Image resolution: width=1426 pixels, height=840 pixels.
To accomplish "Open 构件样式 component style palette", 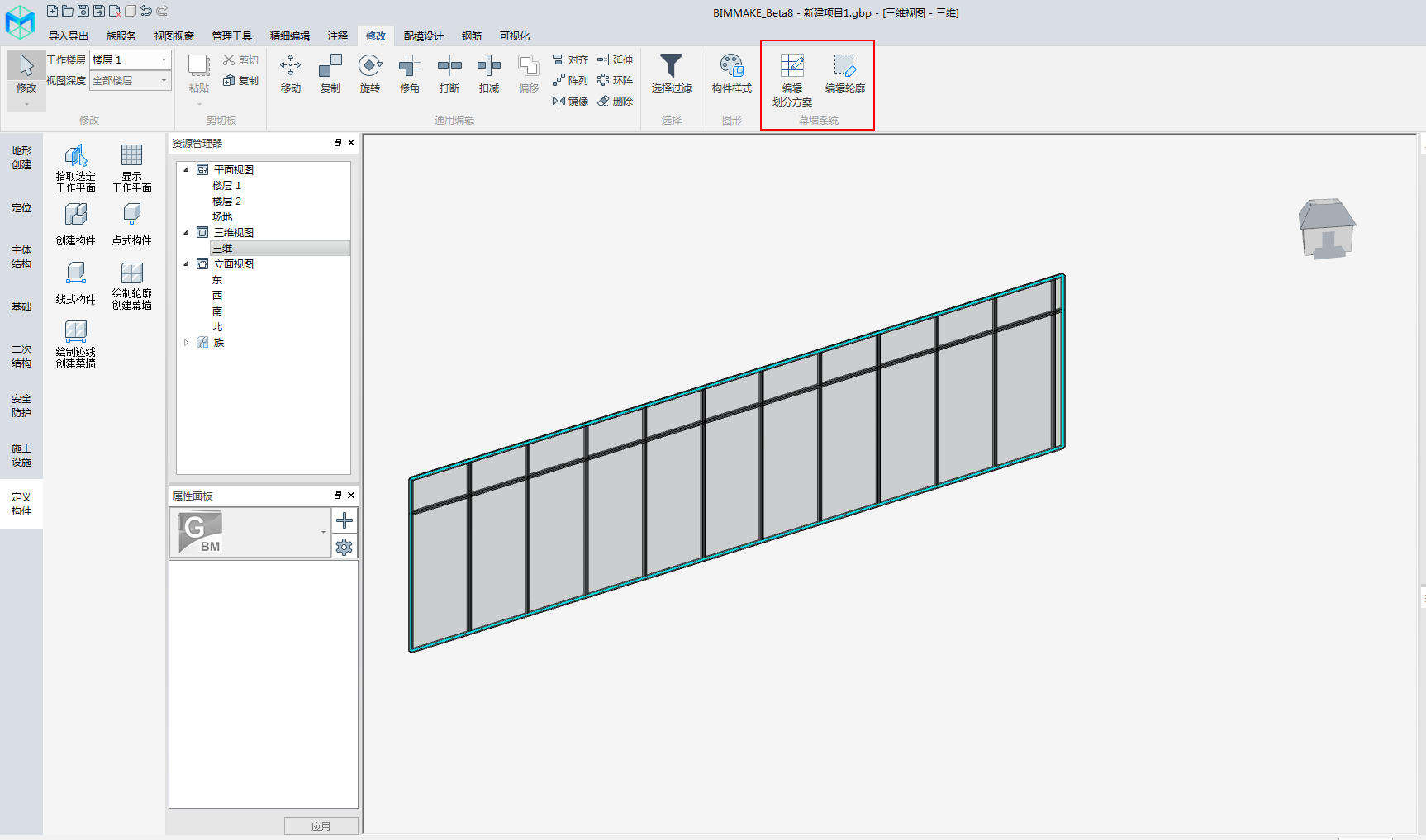I will (x=732, y=74).
